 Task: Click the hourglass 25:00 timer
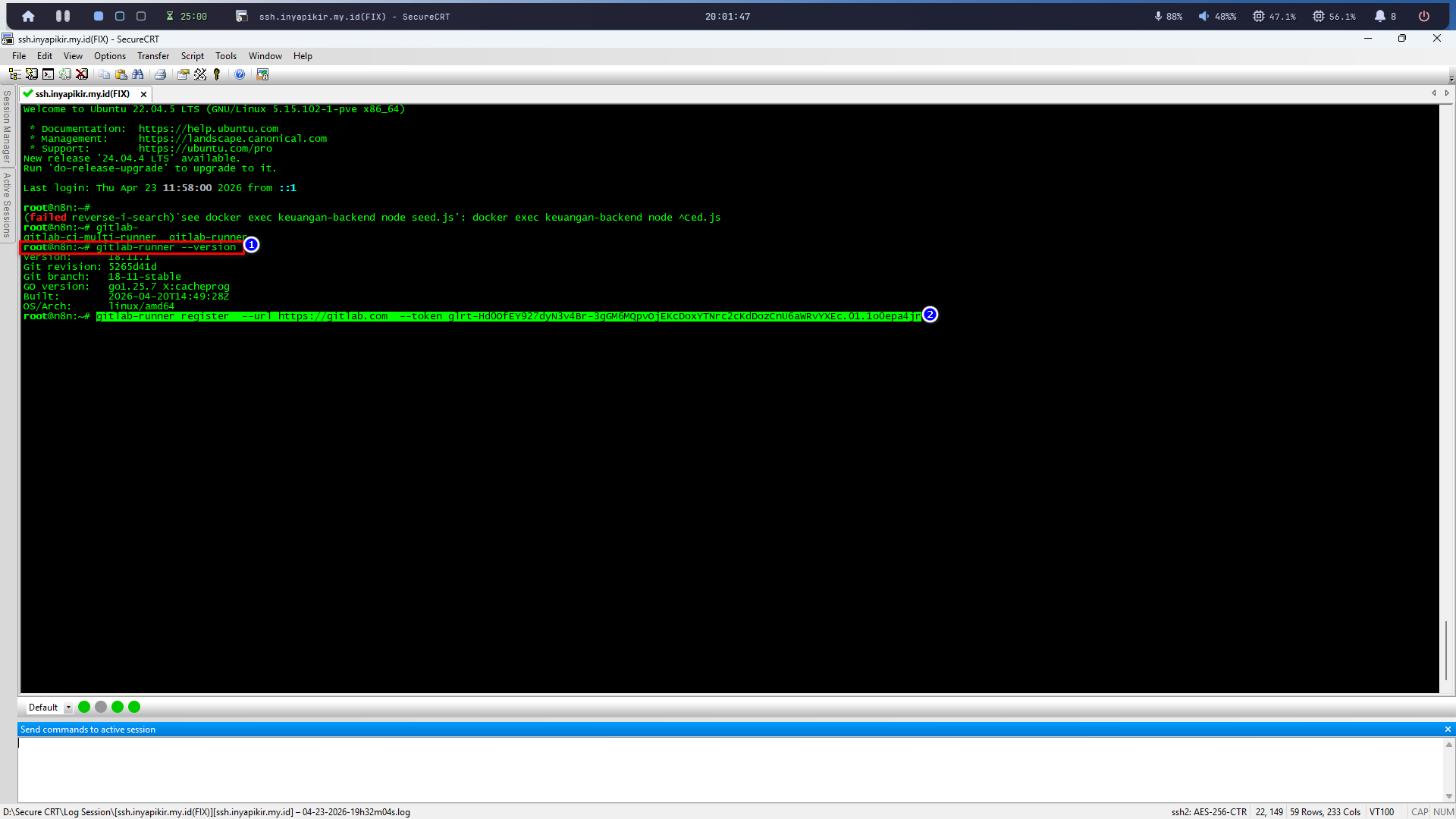coord(187,16)
